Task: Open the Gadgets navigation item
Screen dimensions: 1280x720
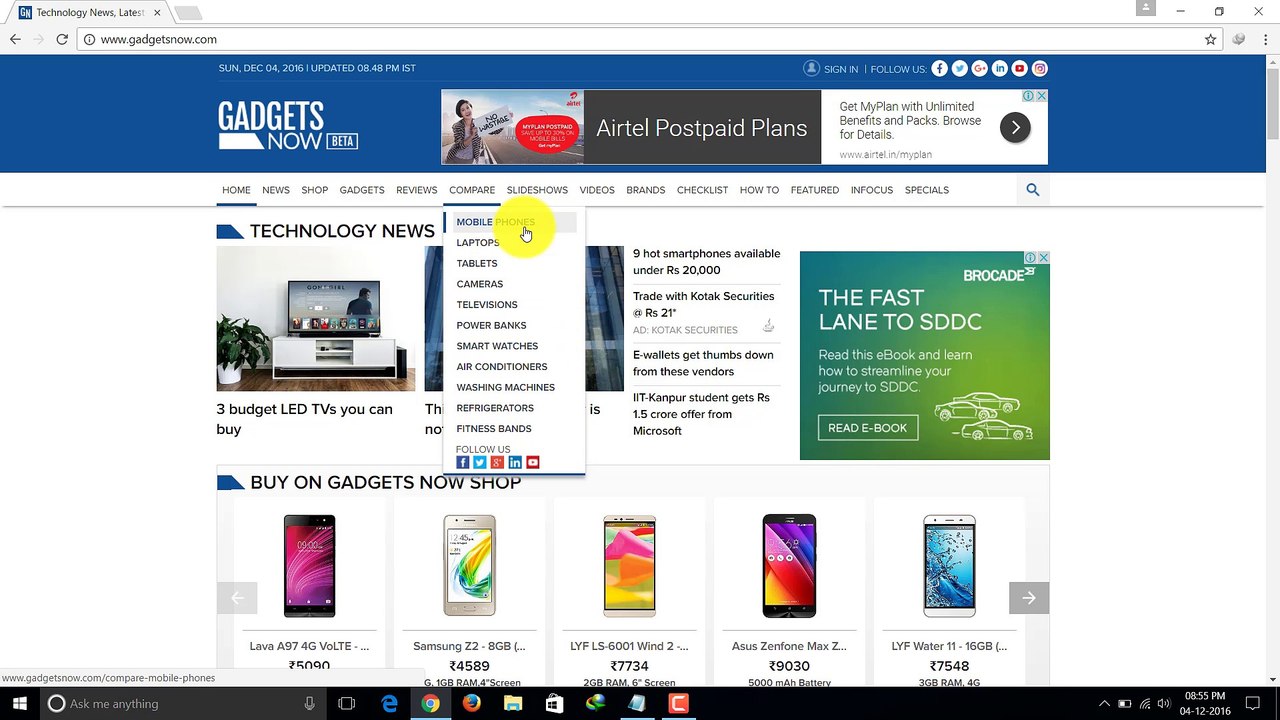Action: (362, 190)
